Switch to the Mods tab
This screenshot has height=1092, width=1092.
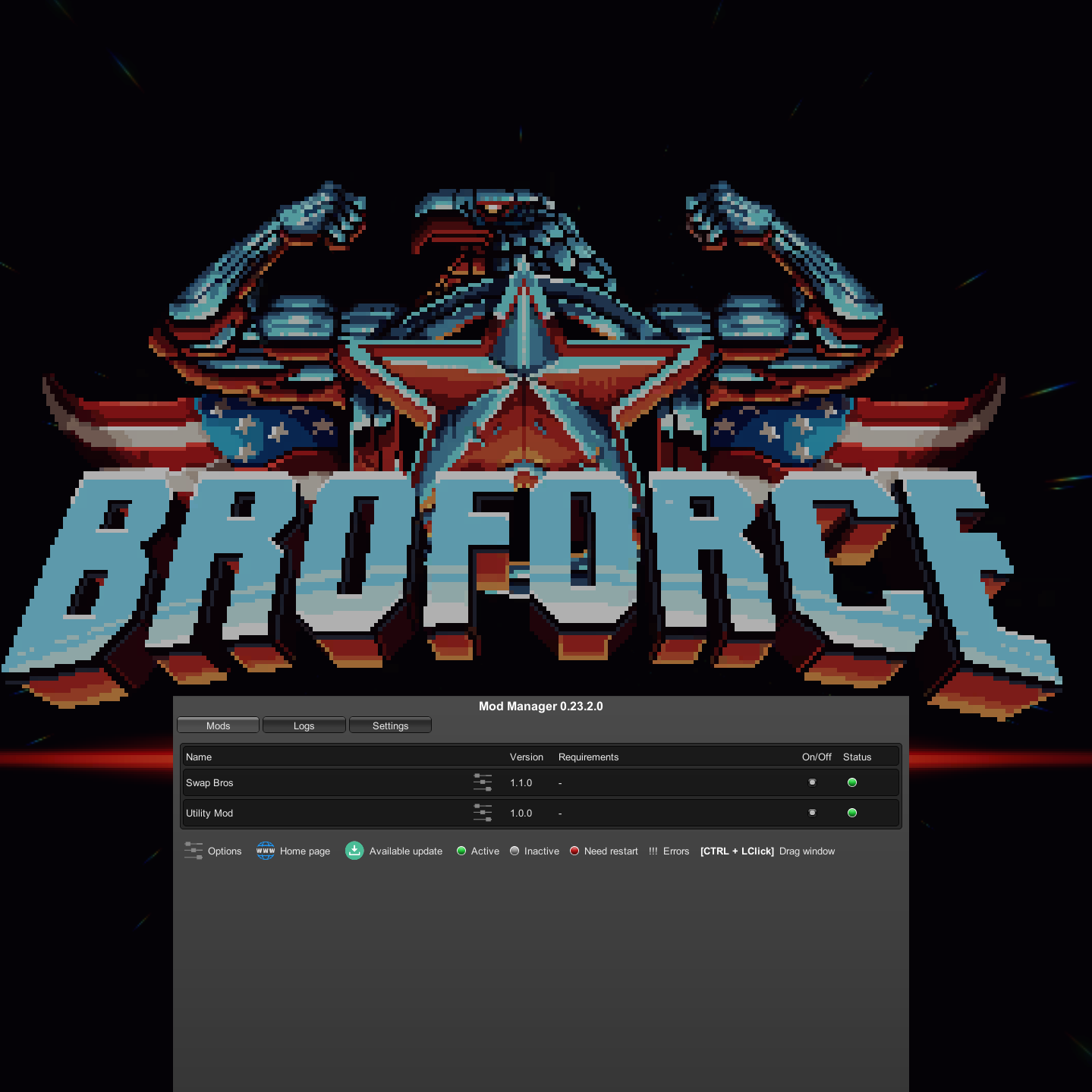pos(218,725)
